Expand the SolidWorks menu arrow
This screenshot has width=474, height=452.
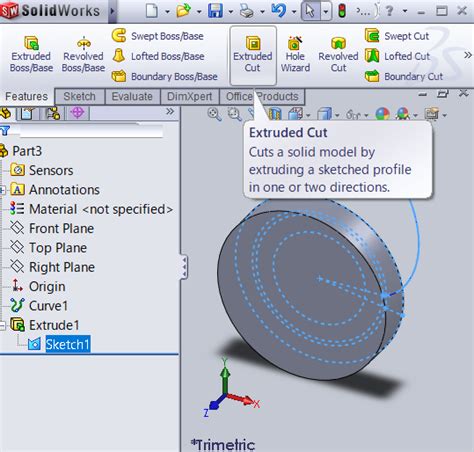click(112, 11)
